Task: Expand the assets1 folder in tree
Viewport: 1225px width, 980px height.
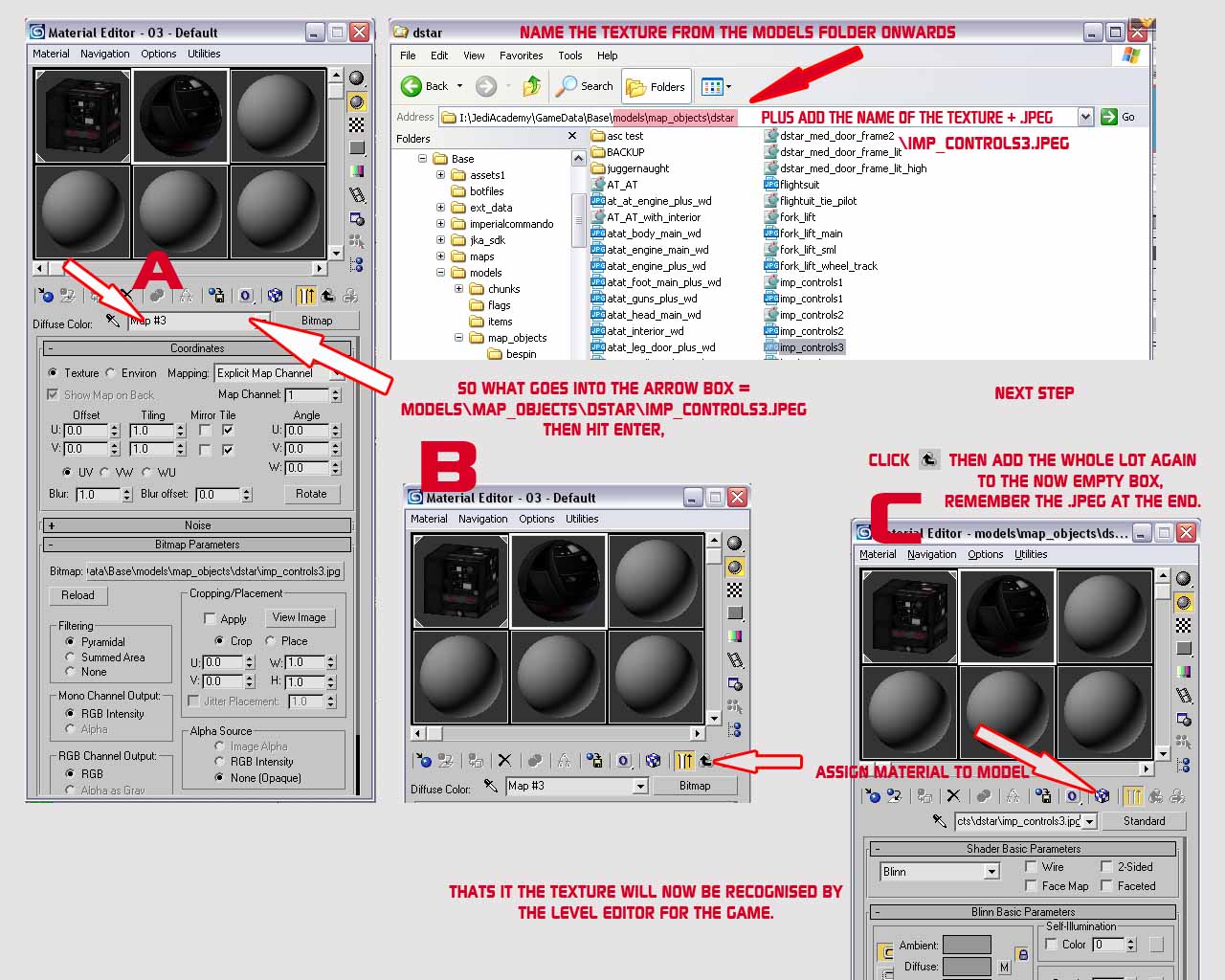Action: tap(441, 175)
